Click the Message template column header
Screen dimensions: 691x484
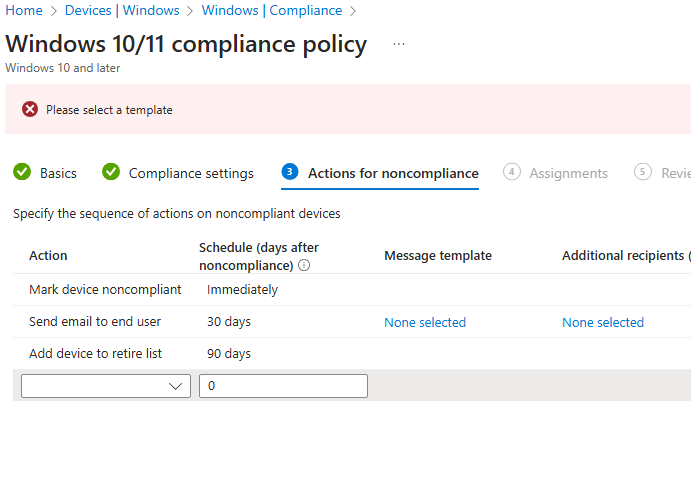click(438, 256)
